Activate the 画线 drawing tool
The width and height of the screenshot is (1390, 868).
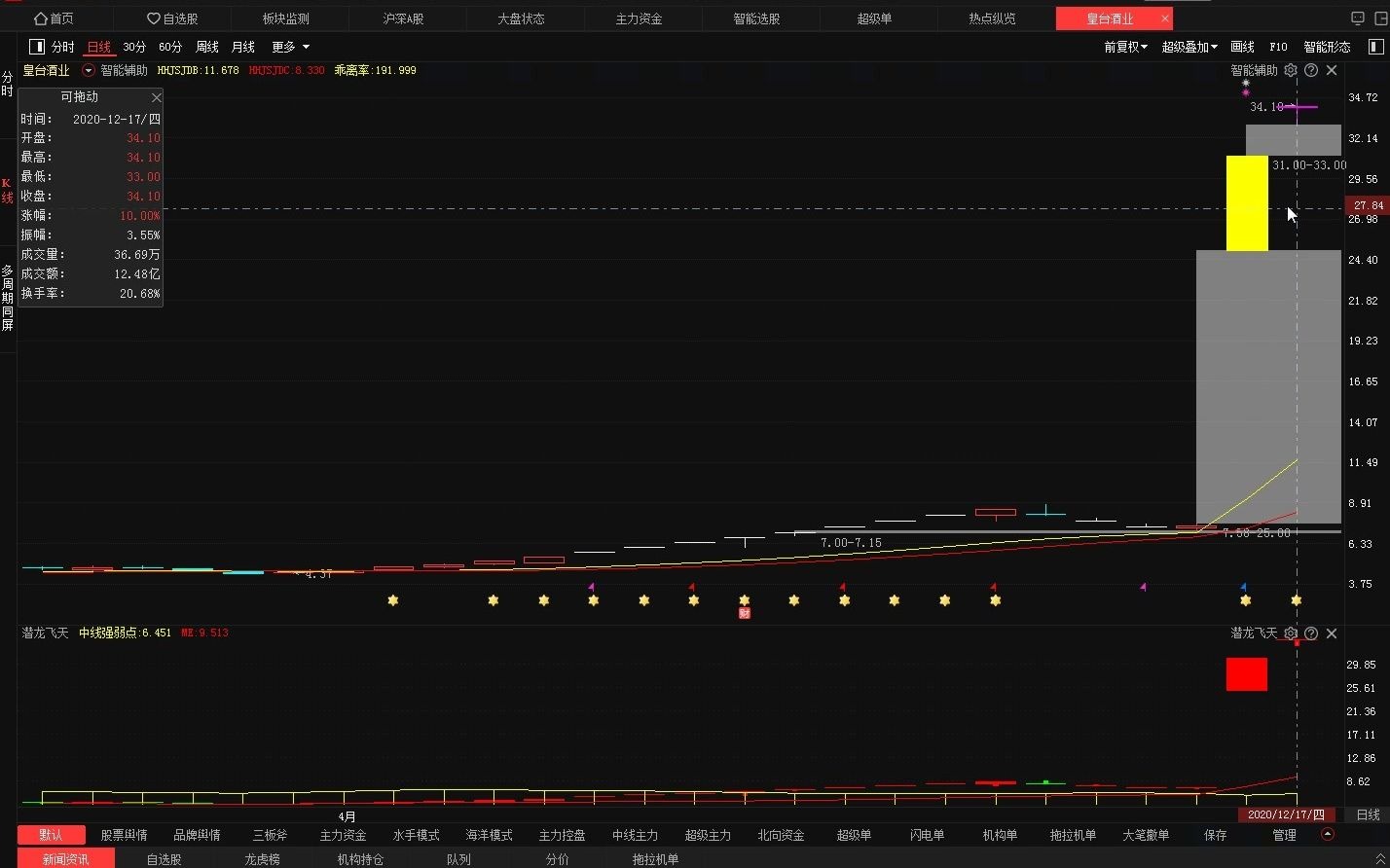[1243, 47]
